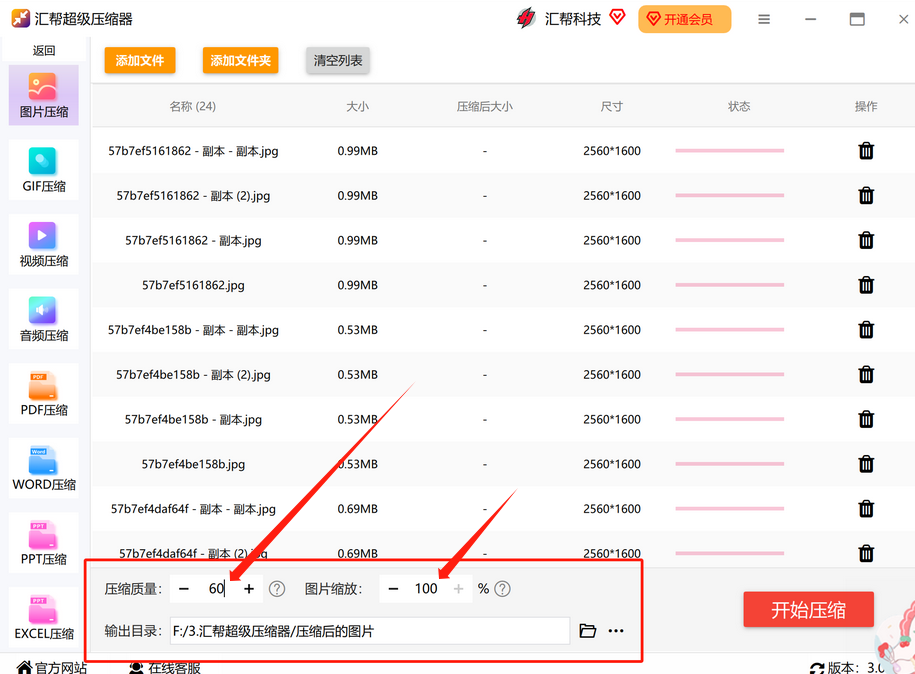Open the 音频压缩 sidebar tool
Viewport: 915px width, 674px height.
coord(44,319)
